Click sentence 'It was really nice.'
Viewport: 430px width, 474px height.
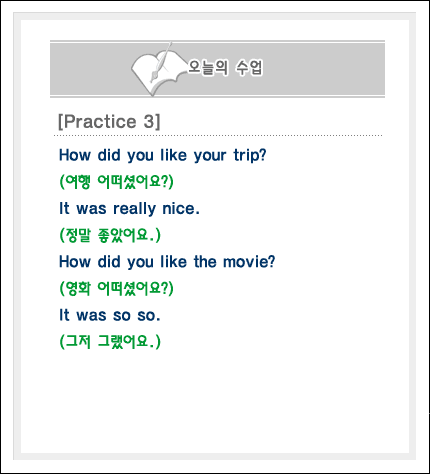[129, 209]
